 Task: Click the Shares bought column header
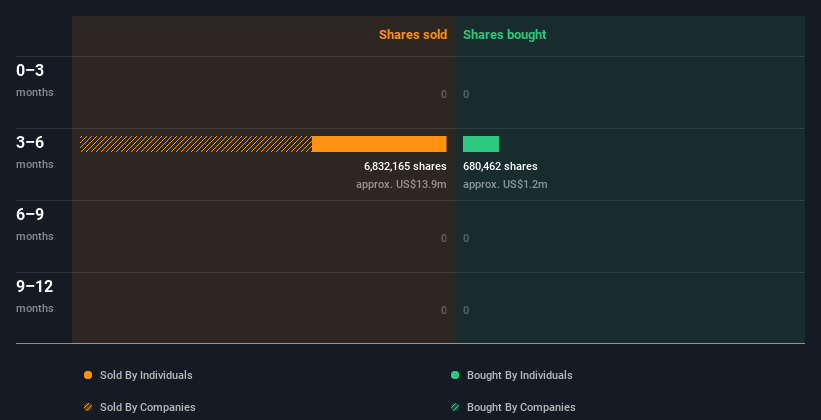tap(505, 35)
